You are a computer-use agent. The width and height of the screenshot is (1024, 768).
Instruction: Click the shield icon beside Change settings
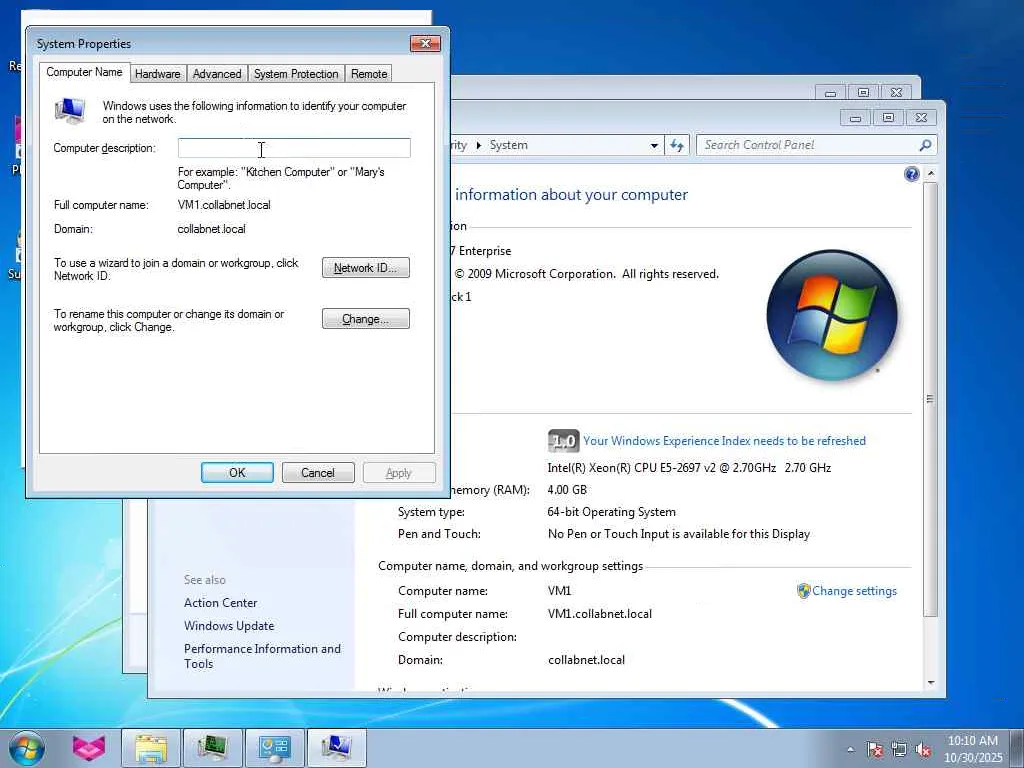tap(803, 591)
